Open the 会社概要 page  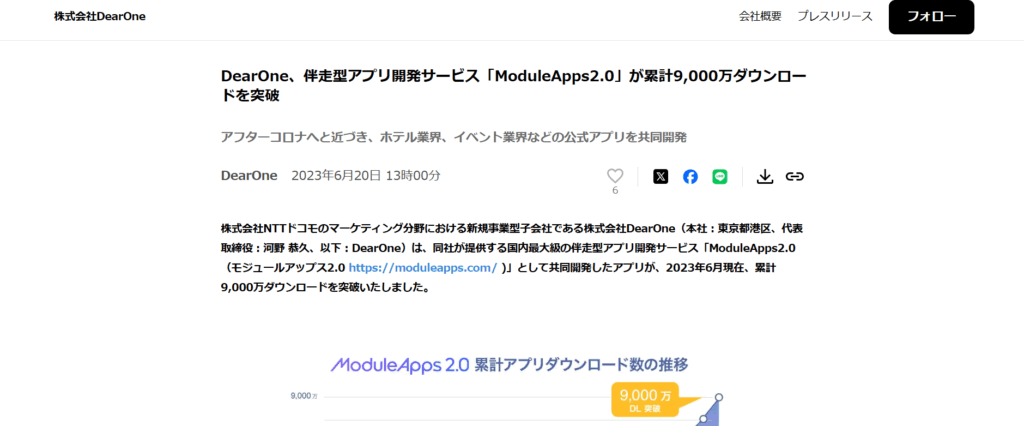(x=760, y=17)
